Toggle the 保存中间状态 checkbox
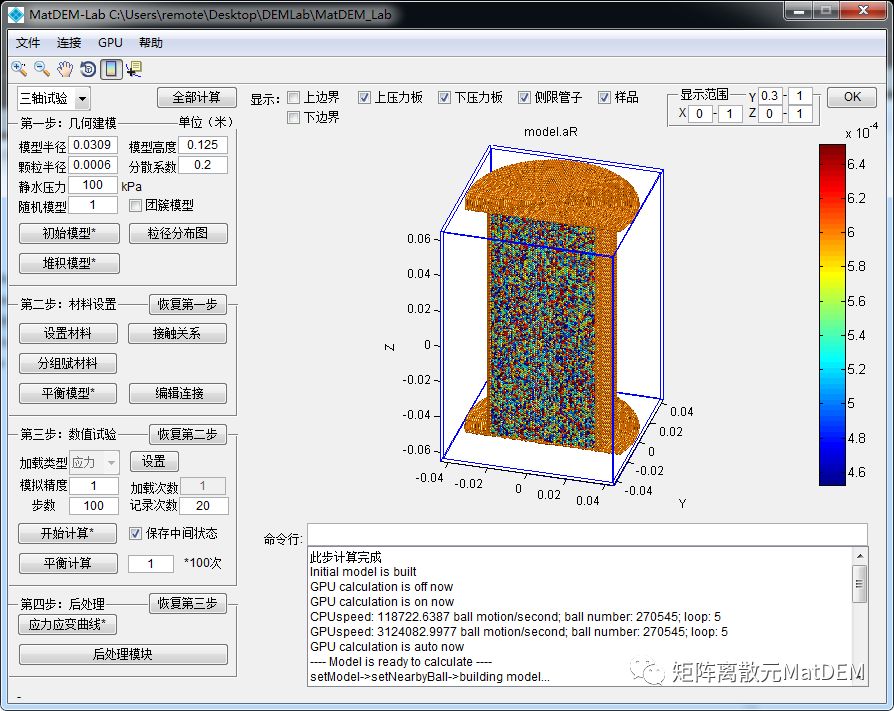The image size is (894, 711). pos(137,533)
